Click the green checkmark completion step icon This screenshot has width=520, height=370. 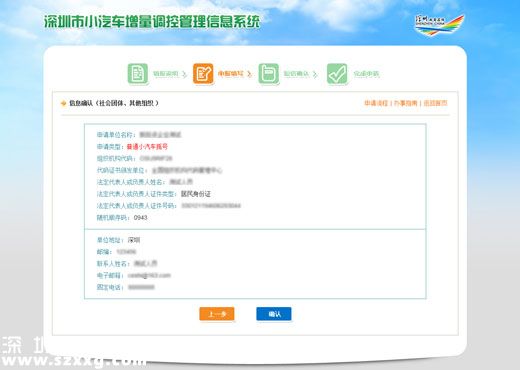point(337,74)
